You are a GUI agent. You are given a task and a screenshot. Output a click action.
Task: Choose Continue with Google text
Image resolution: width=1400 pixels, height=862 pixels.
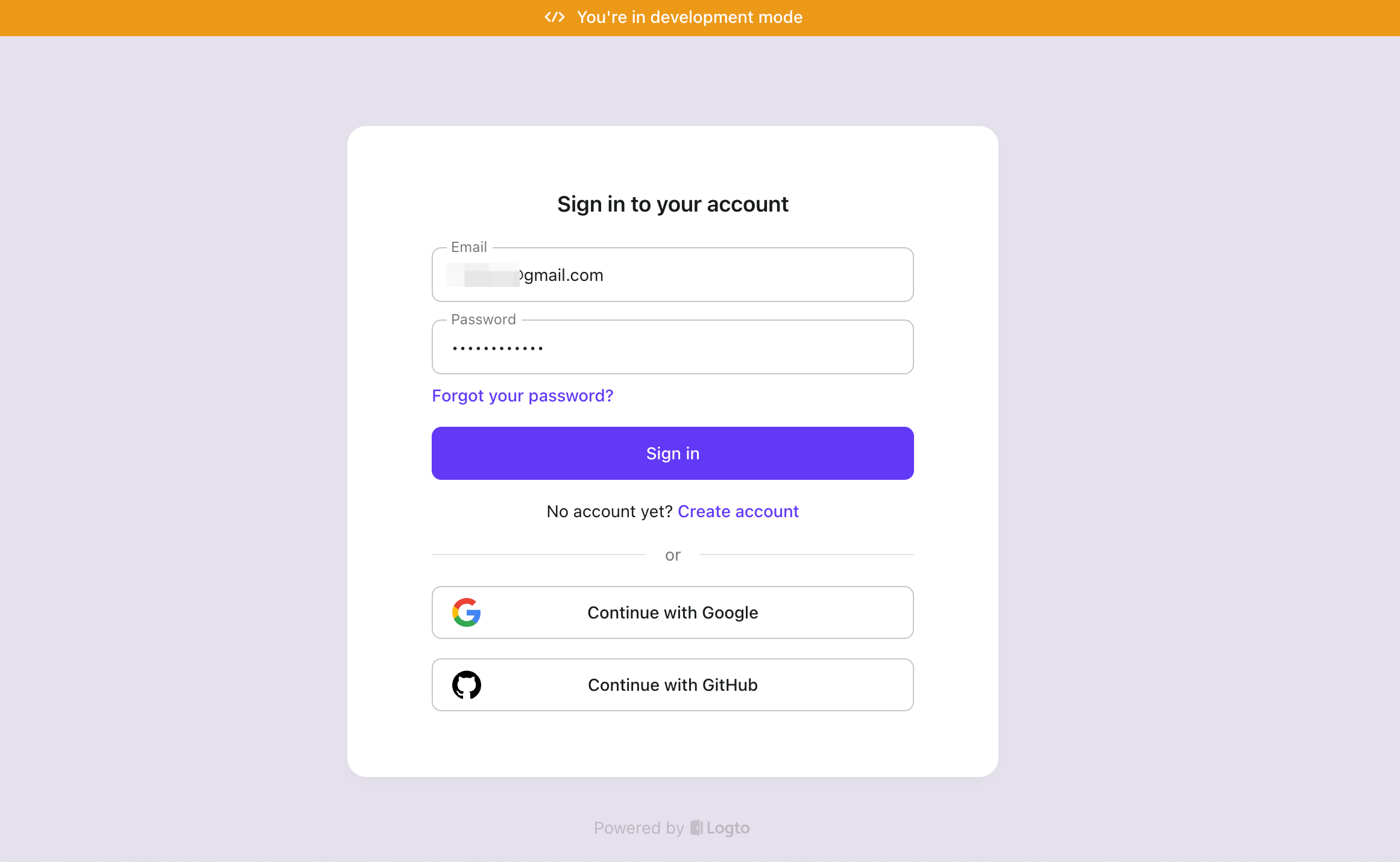click(673, 612)
